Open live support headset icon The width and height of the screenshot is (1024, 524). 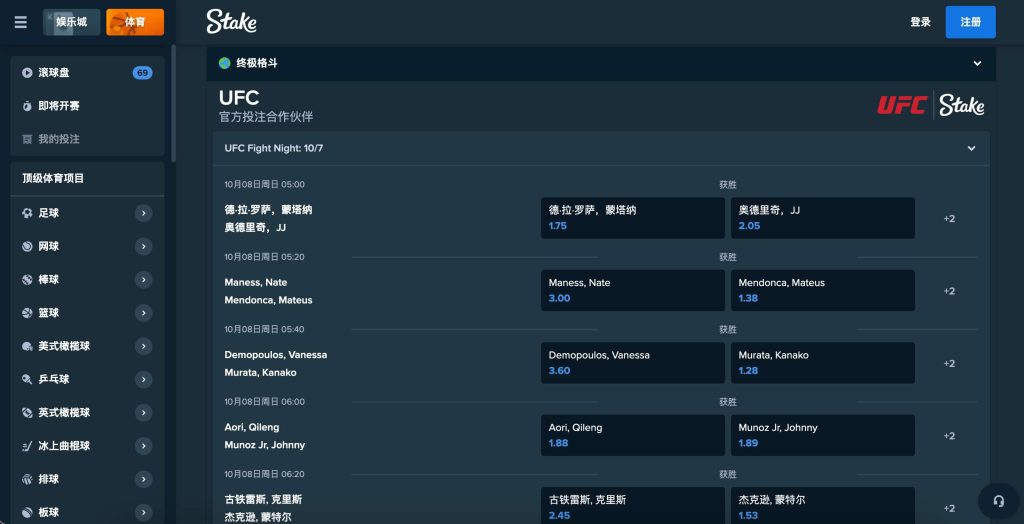point(999,501)
